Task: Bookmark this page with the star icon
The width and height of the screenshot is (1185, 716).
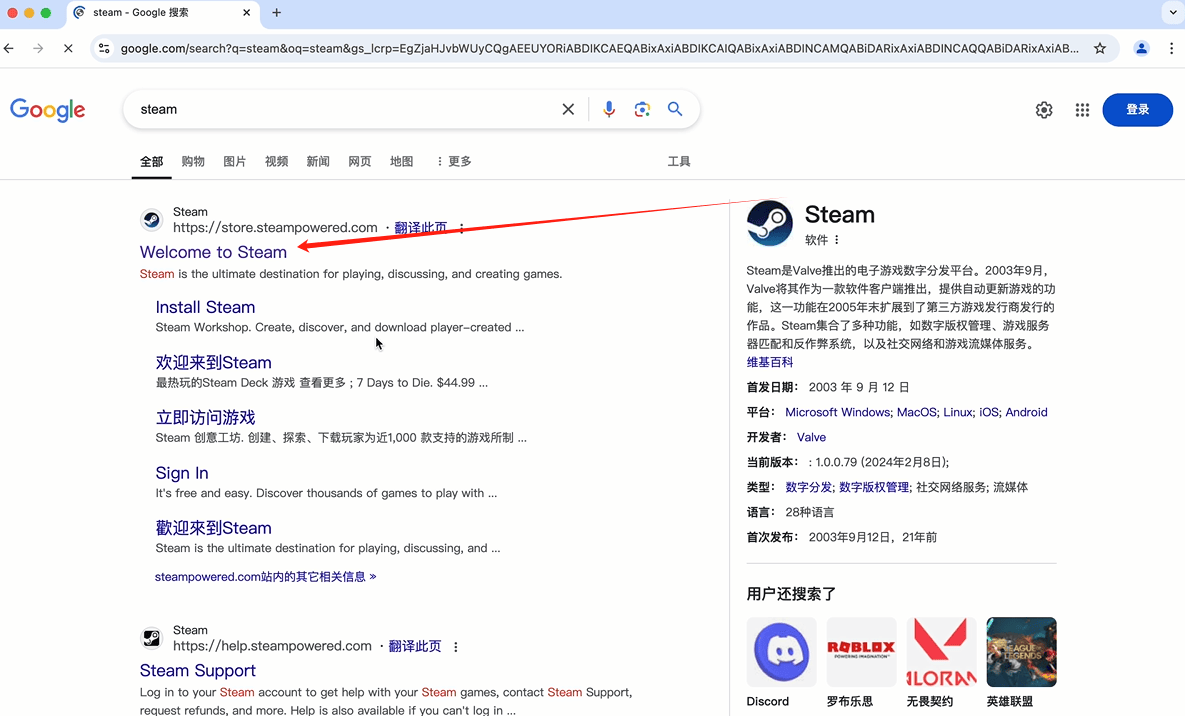Action: (1100, 48)
